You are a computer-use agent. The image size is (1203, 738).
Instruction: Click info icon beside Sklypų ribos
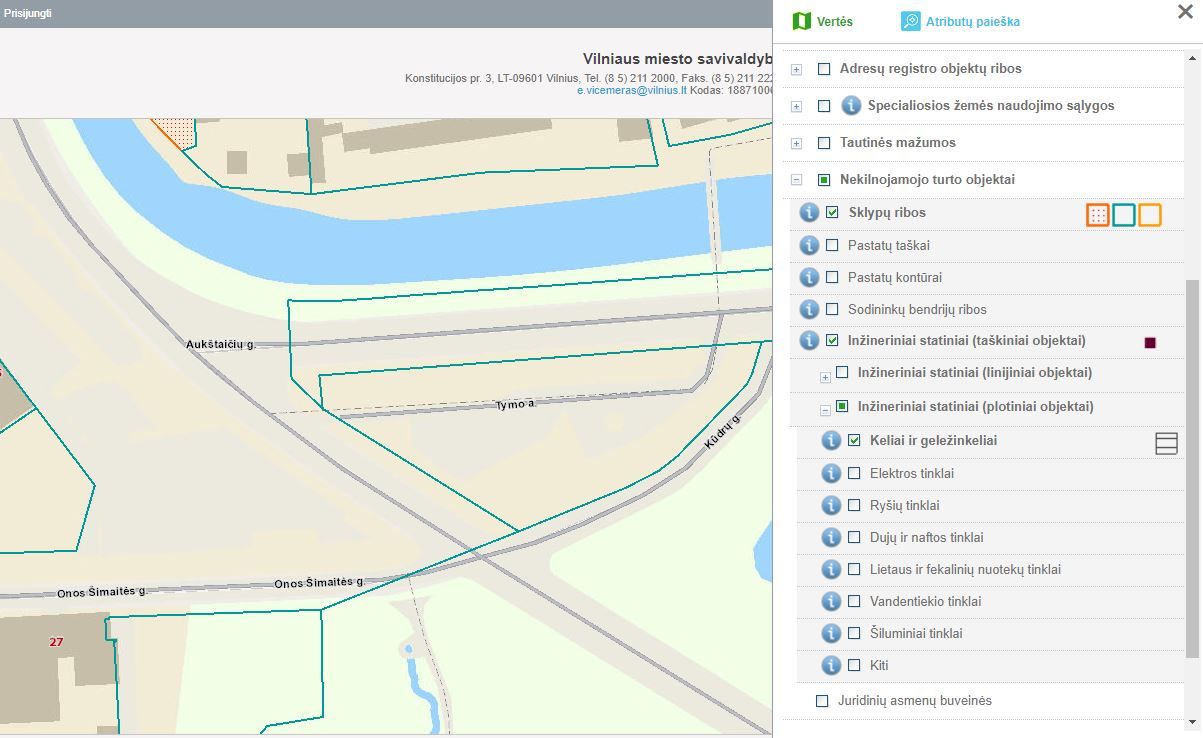pyautogui.click(x=810, y=213)
